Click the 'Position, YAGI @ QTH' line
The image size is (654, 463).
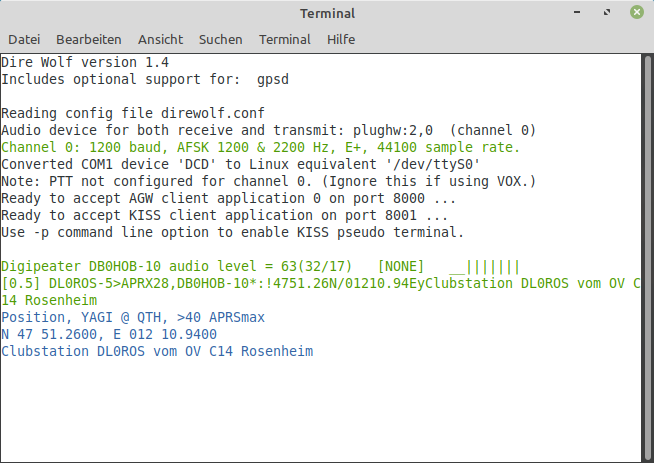tap(133, 318)
